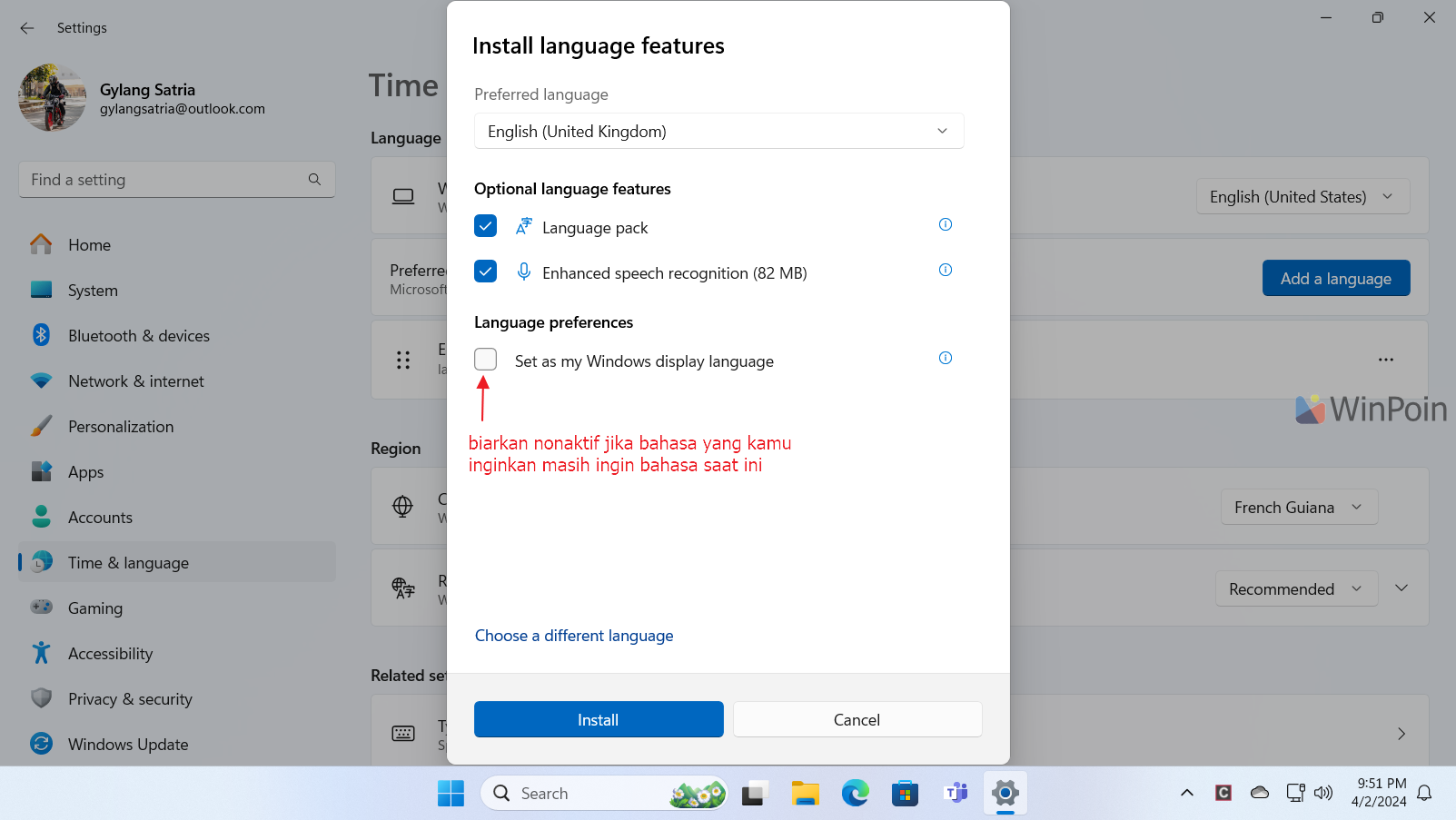Click the three-dots more options icon
The width and height of the screenshot is (1456, 820).
click(1385, 360)
